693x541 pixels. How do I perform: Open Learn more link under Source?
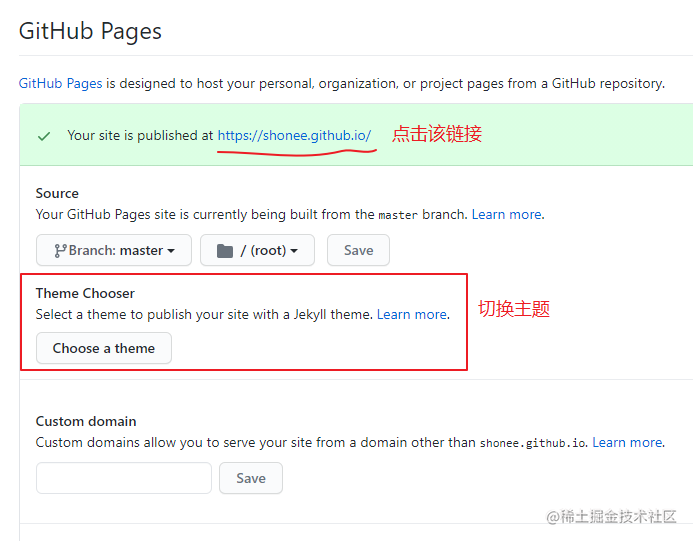point(506,214)
